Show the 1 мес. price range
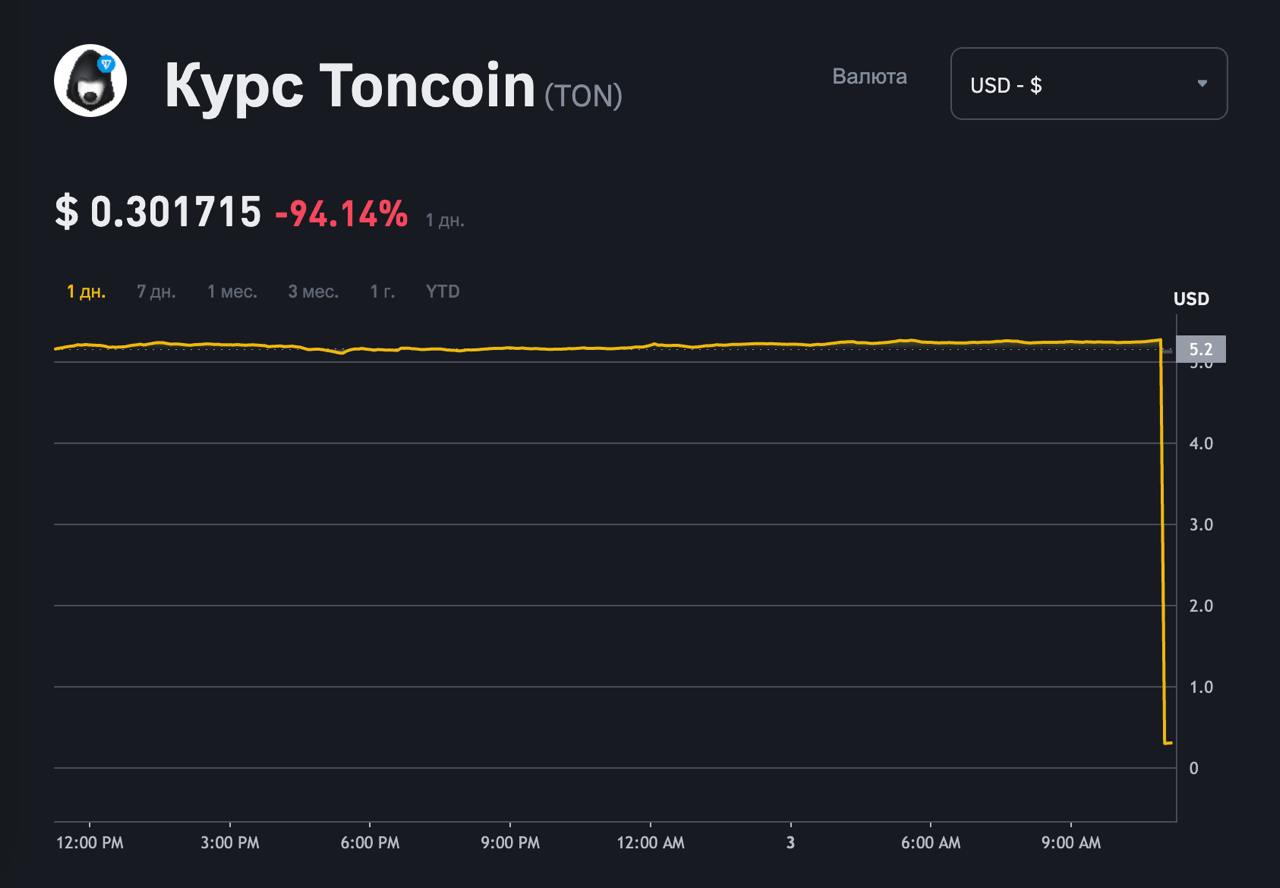Screen dimensions: 1280x888 (x=232, y=292)
